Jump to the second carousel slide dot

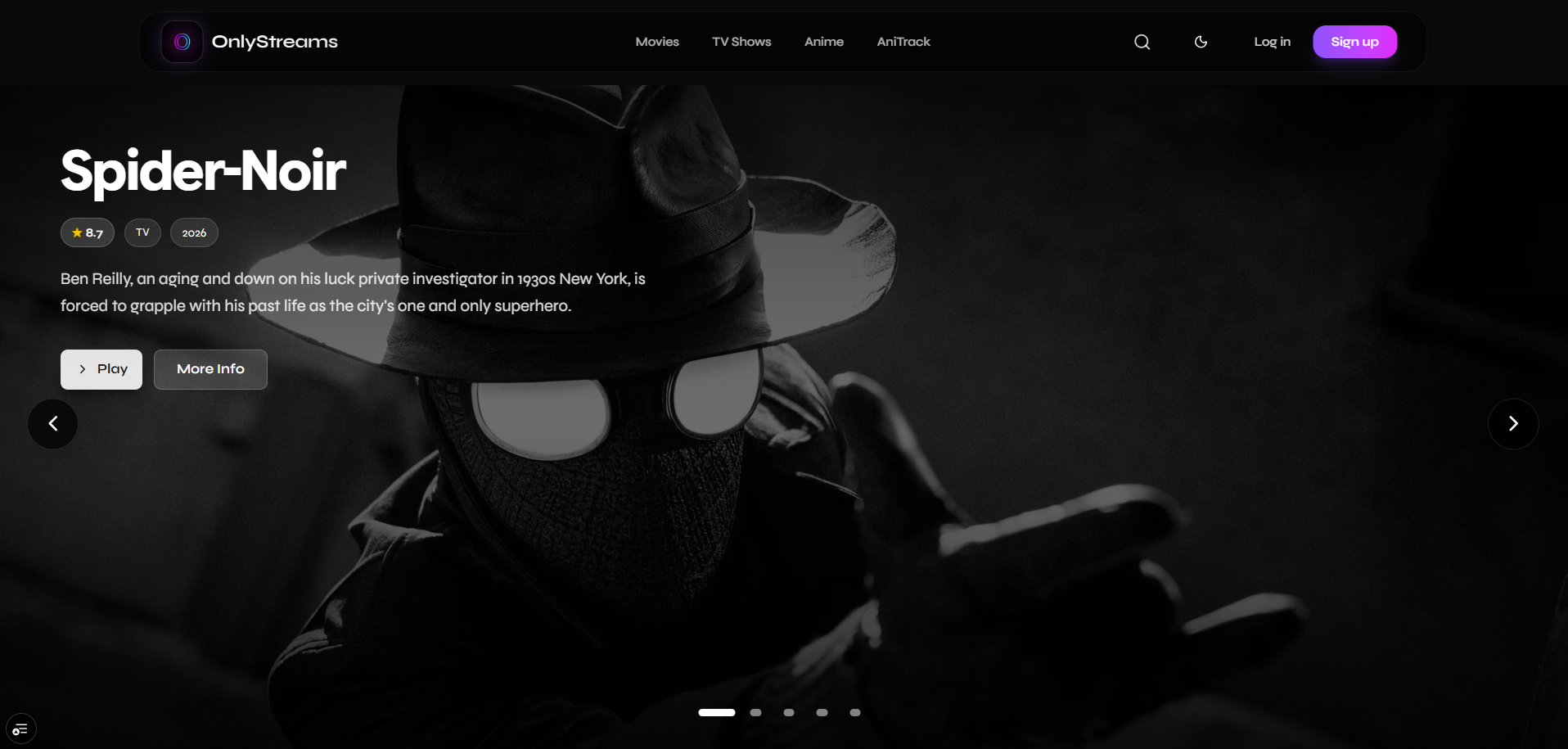pos(756,712)
